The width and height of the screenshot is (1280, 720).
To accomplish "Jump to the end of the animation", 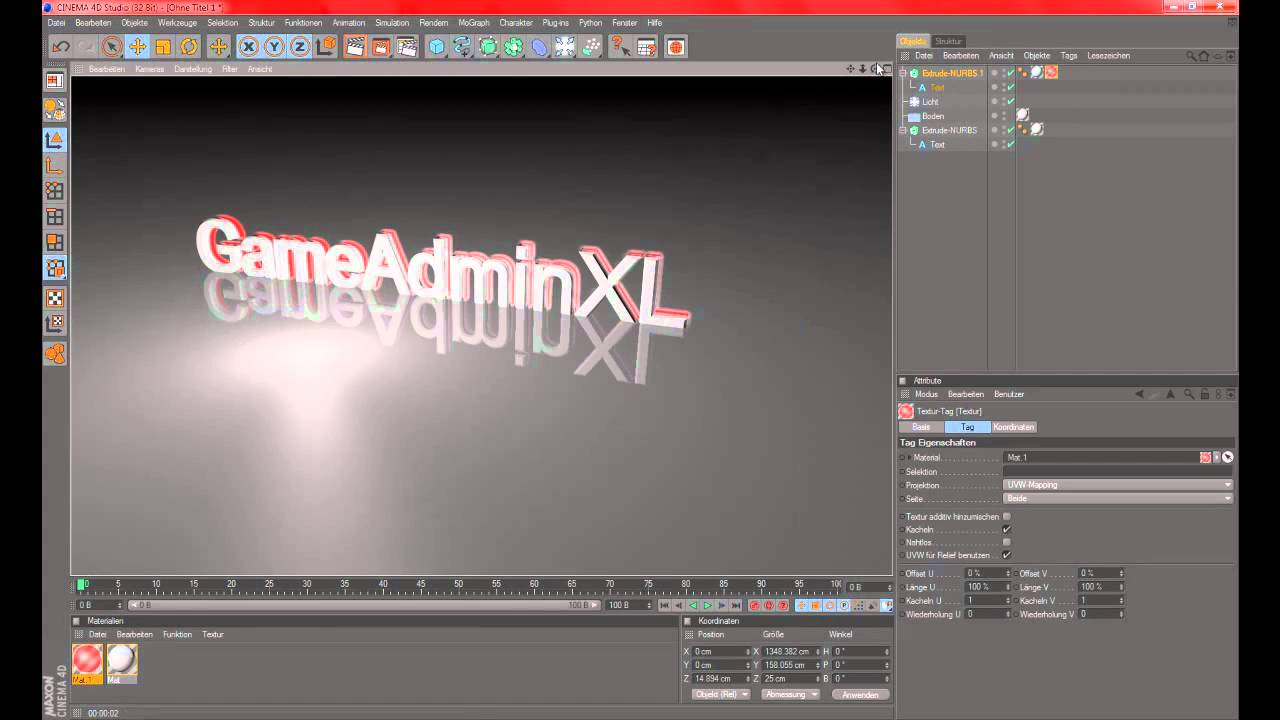I will point(736,605).
